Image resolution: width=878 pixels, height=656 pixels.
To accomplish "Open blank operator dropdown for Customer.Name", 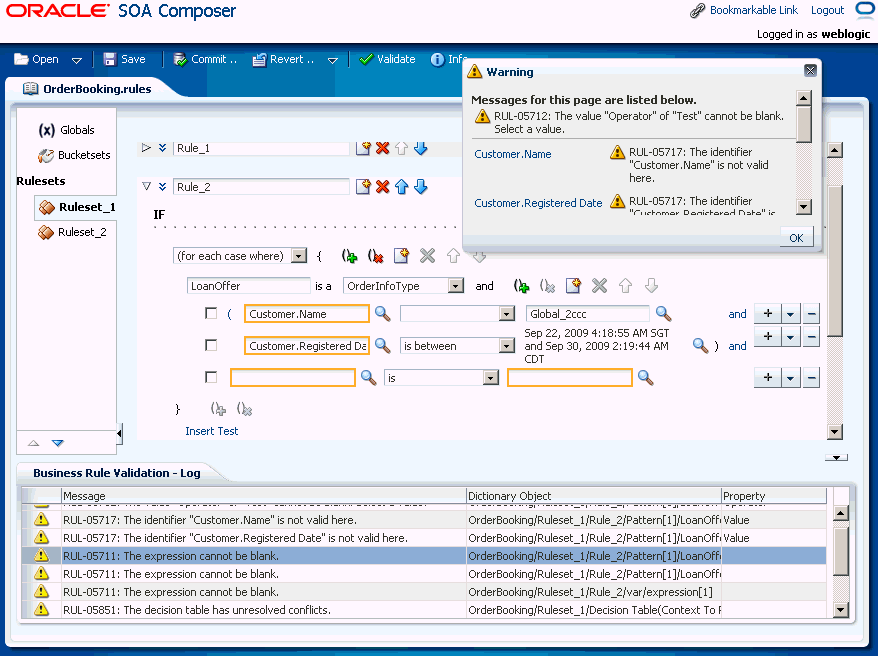I will pos(507,314).
